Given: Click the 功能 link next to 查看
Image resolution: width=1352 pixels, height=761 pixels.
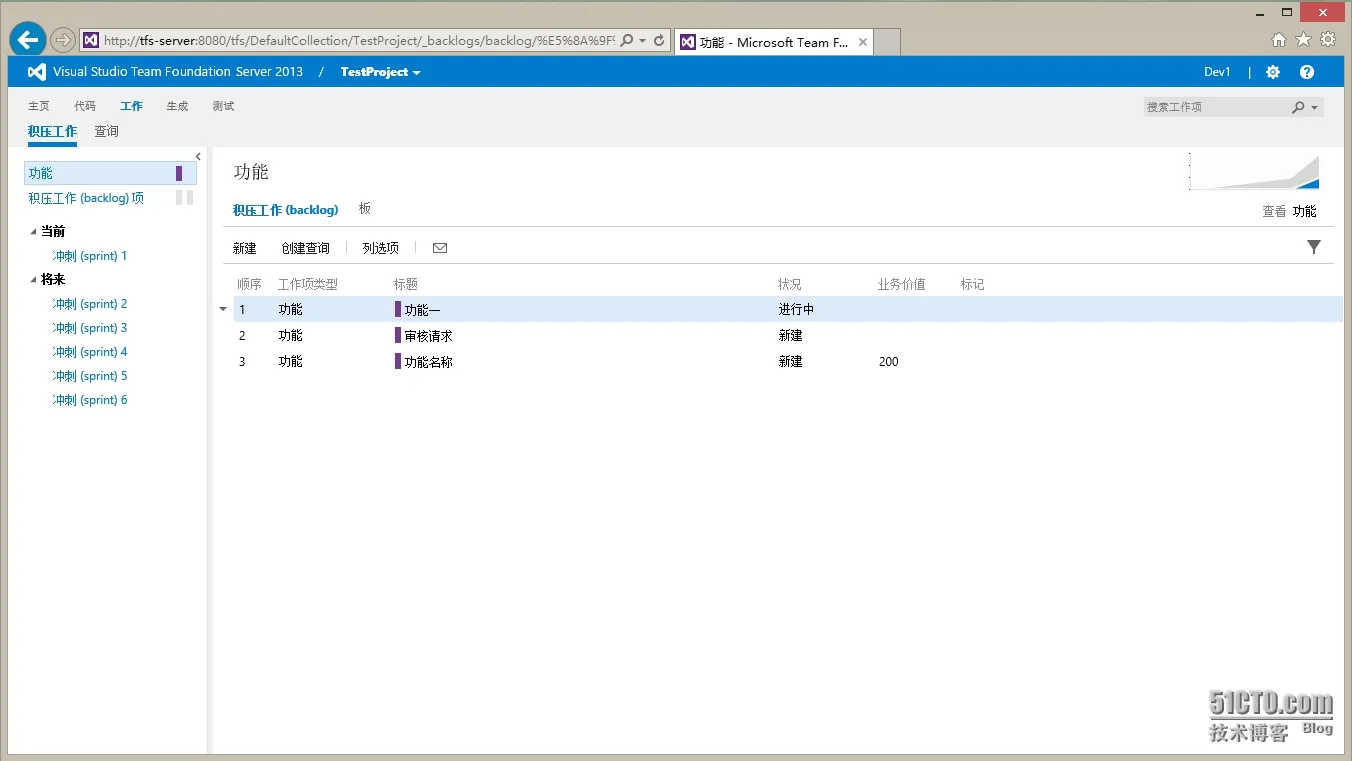Looking at the screenshot, I should pos(1304,211).
